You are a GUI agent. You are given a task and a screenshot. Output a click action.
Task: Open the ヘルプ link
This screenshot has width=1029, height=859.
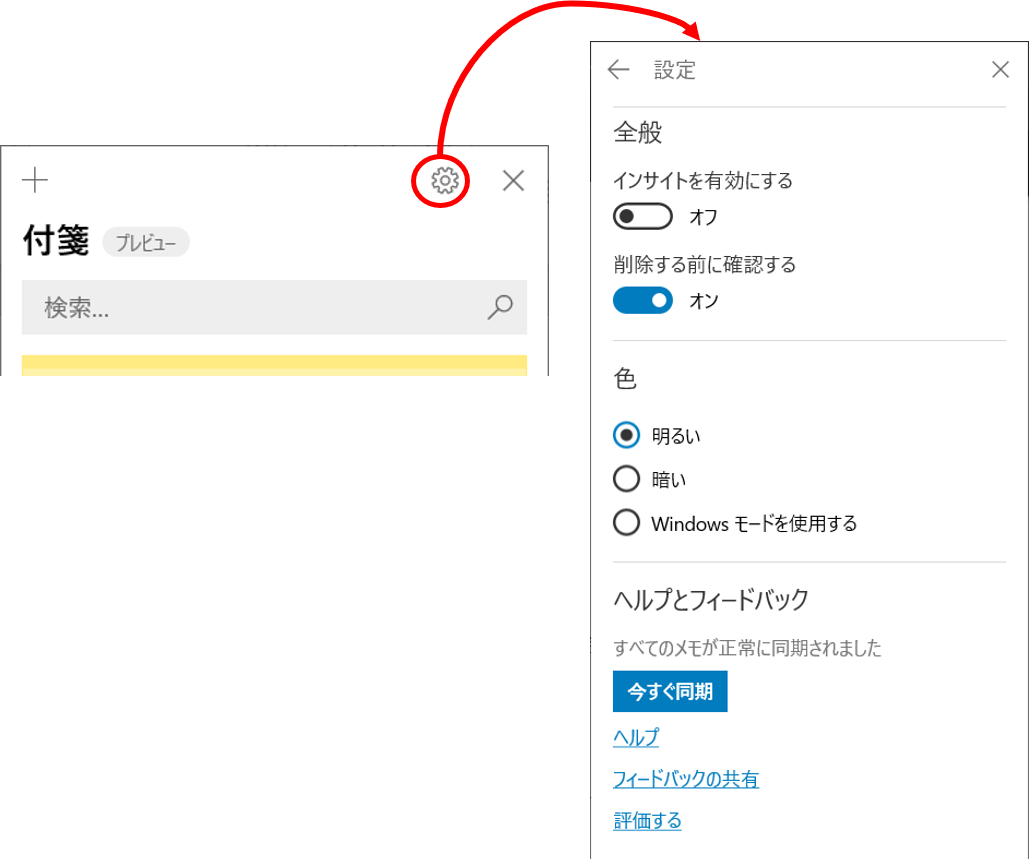[636, 738]
